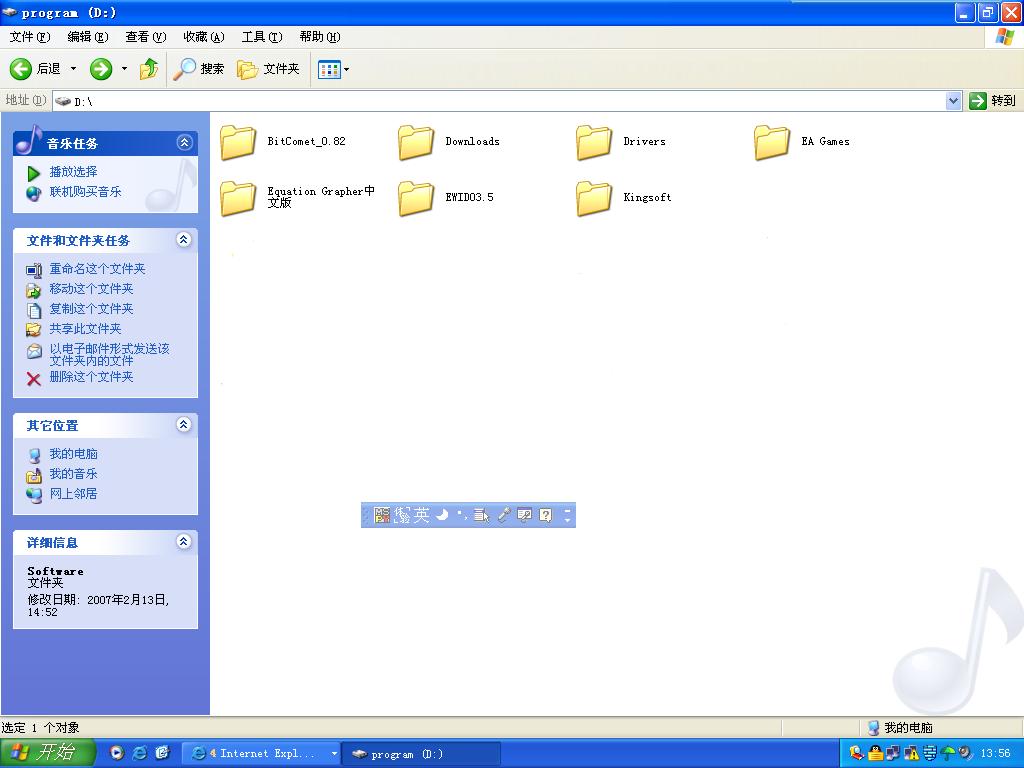Select the Drivers folder icon
The width and height of the screenshot is (1024, 768).
tap(594, 142)
